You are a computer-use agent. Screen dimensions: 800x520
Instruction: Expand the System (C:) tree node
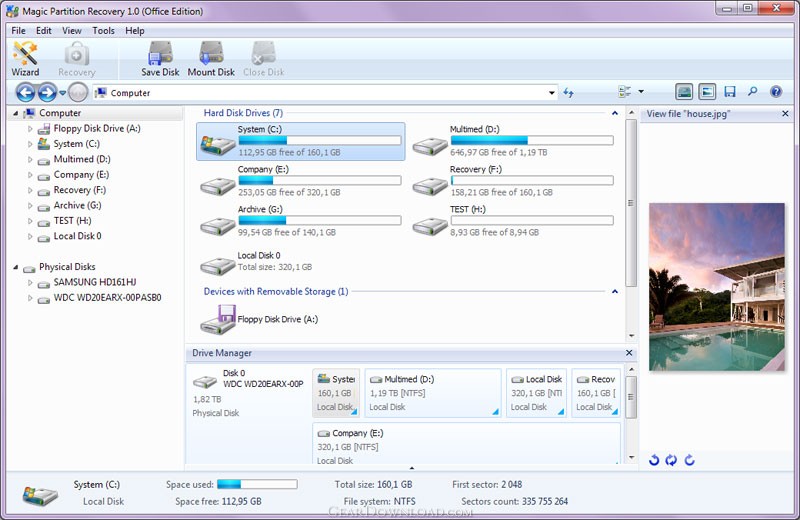pyautogui.click(x=30, y=144)
